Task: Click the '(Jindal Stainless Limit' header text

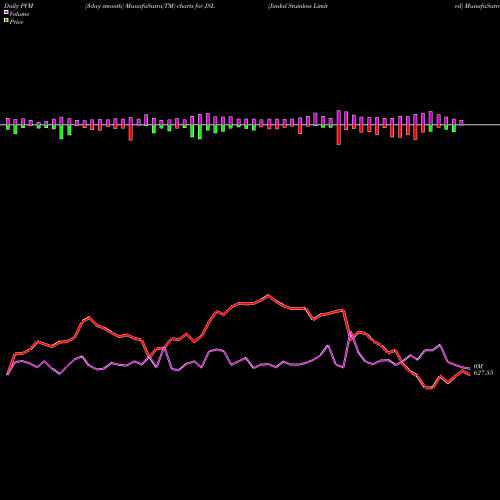Action: (298, 6)
